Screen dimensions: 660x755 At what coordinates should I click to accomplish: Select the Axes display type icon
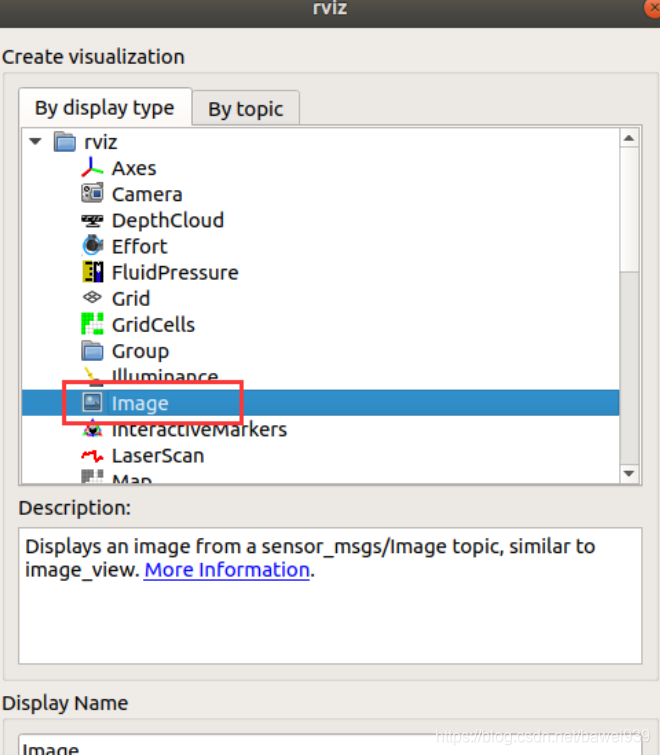tap(92, 168)
